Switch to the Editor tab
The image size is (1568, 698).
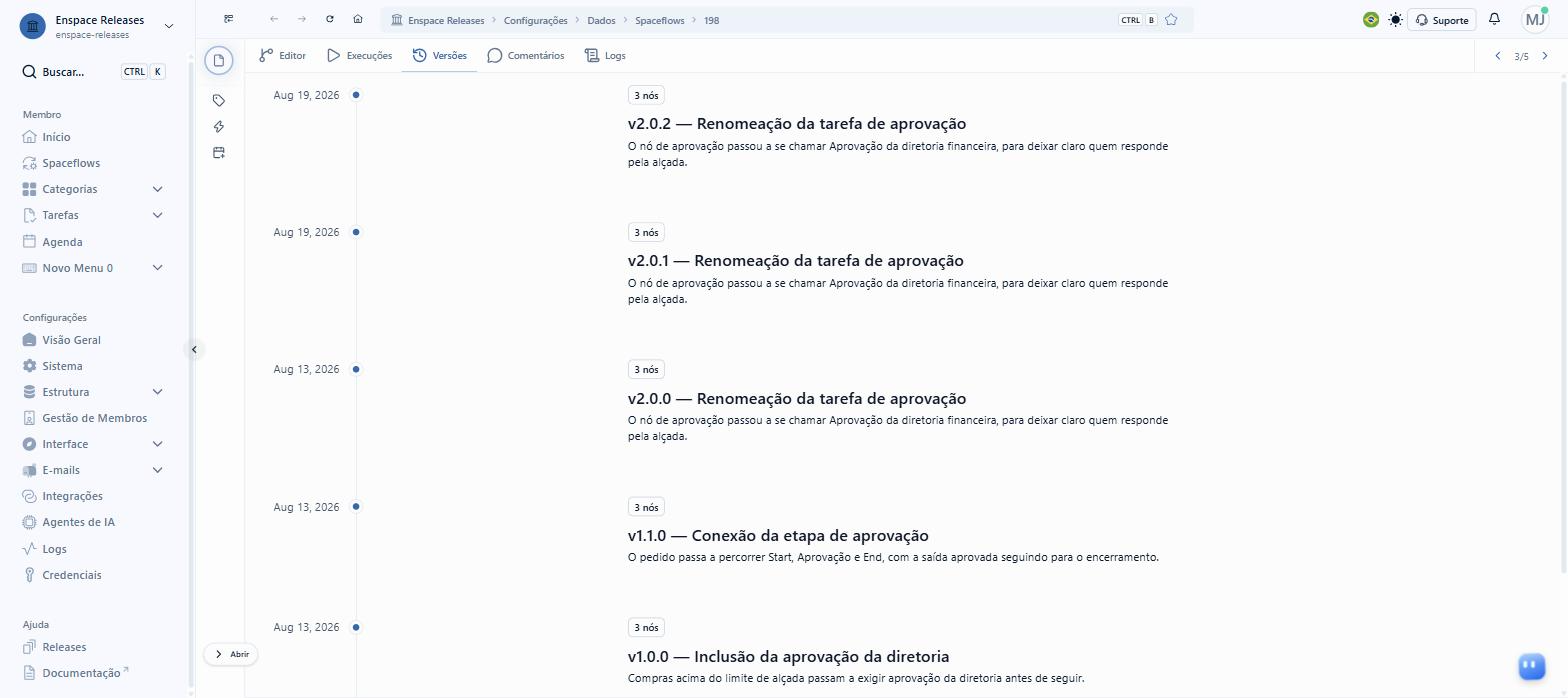coord(282,56)
